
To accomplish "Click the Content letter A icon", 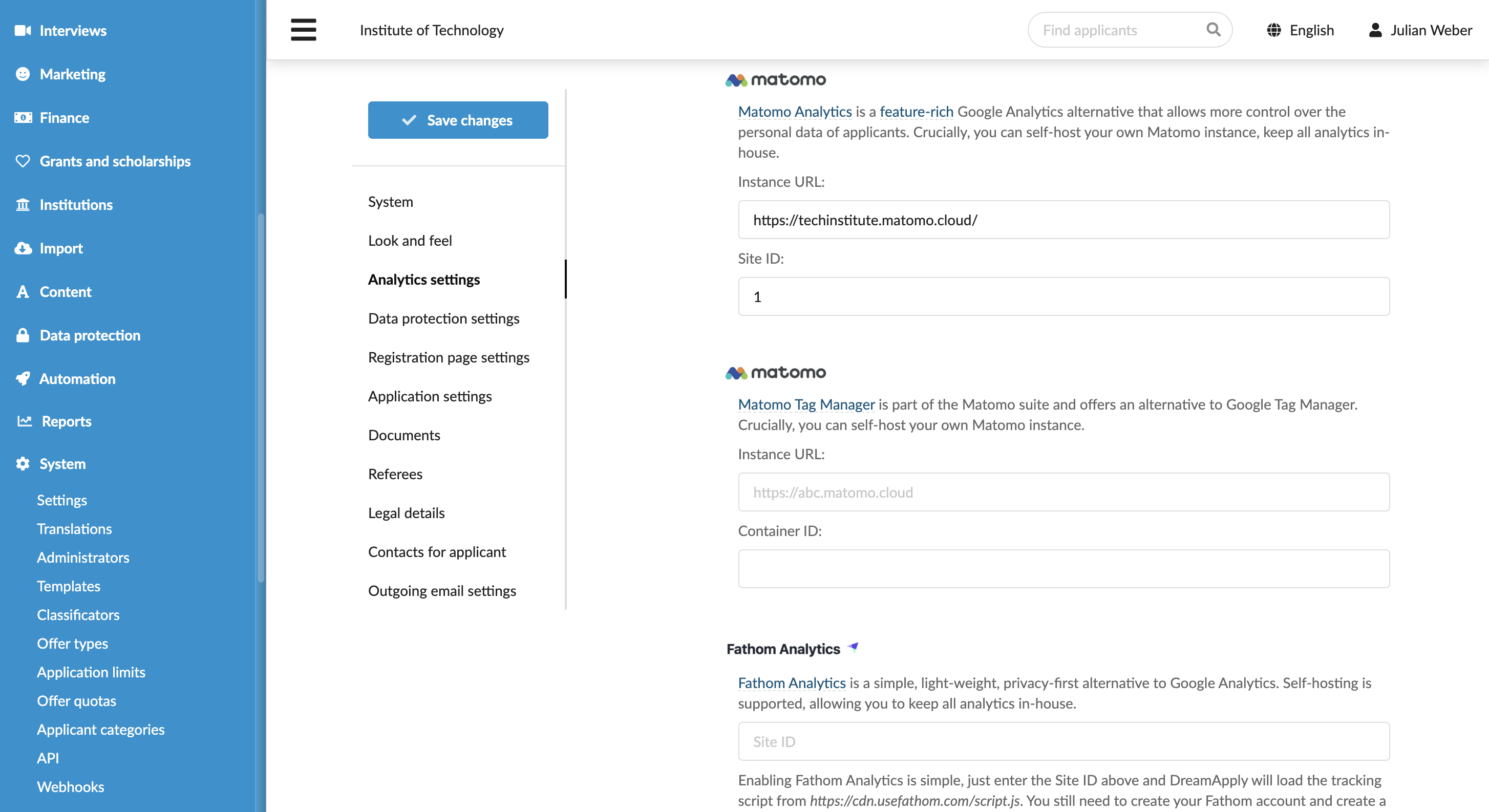I will tap(23, 292).
